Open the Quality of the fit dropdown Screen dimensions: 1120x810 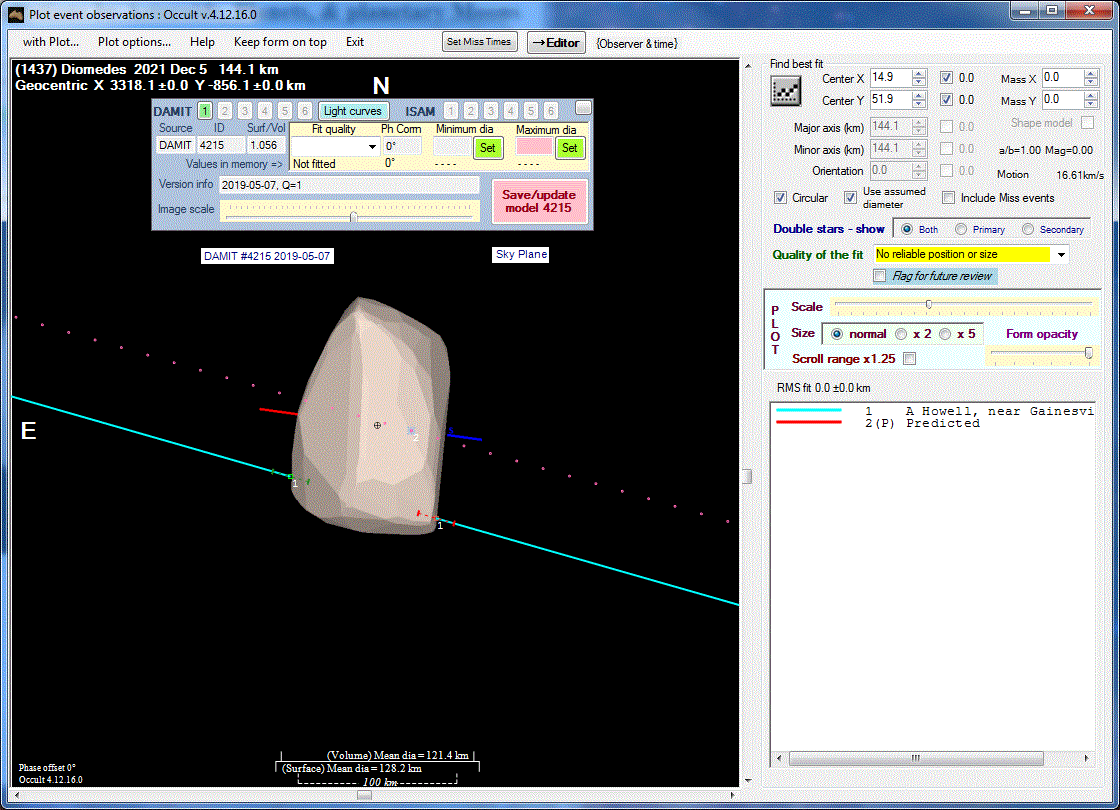coord(1061,255)
